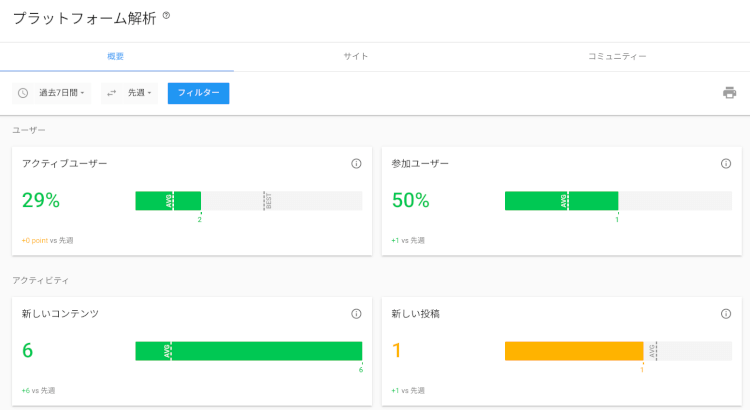Click the green アクティブユーザー progress bar
Image resolution: width=750 pixels, height=410 pixels.
tap(168, 201)
